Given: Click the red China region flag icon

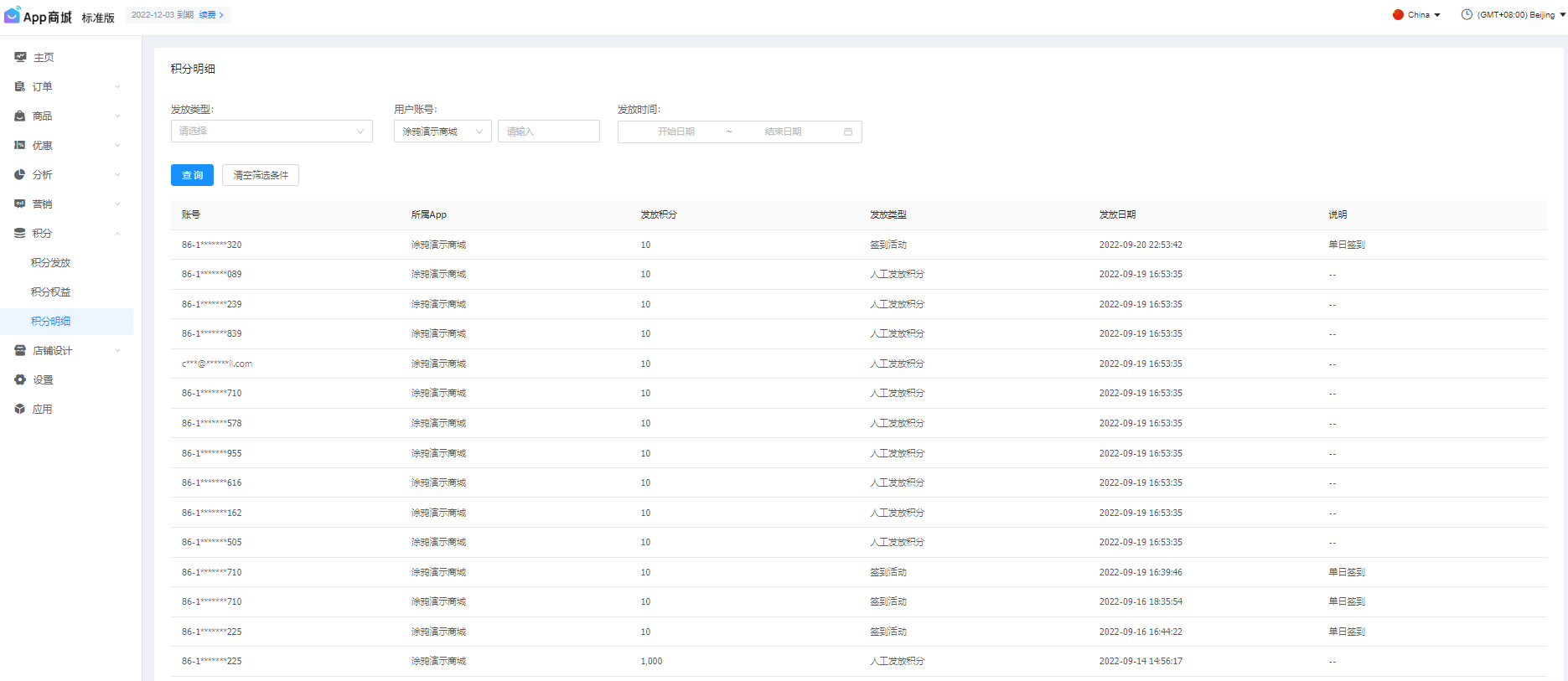Looking at the screenshot, I should click(x=1398, y=14).
